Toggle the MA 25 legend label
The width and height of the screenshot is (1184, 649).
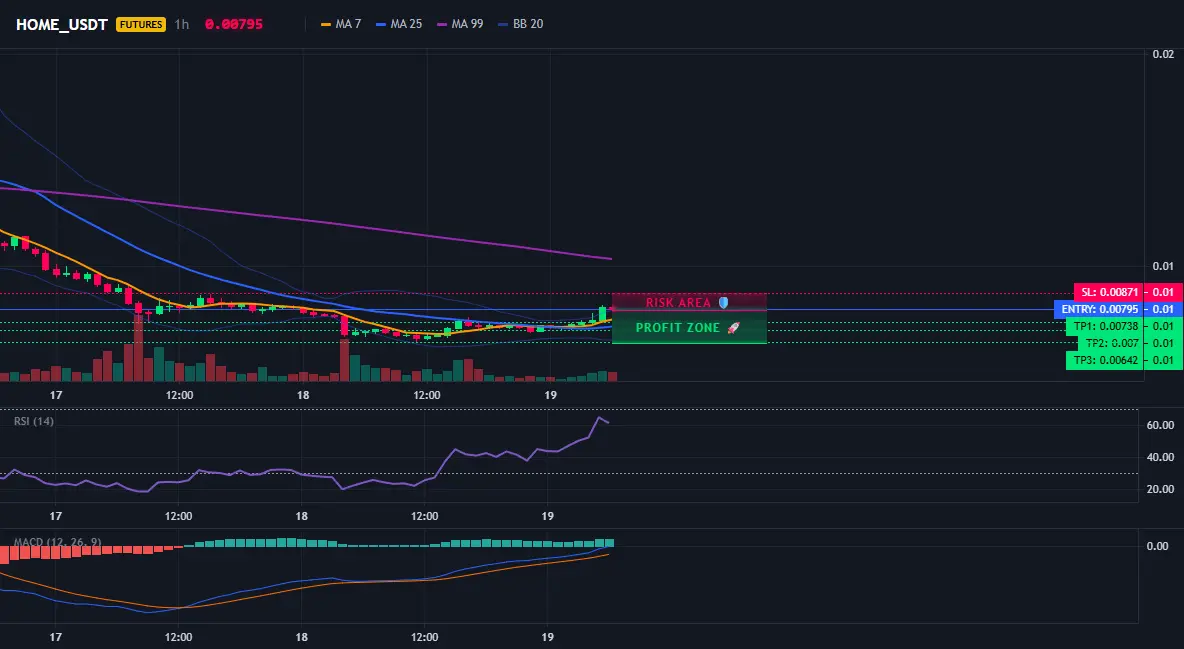406,24
